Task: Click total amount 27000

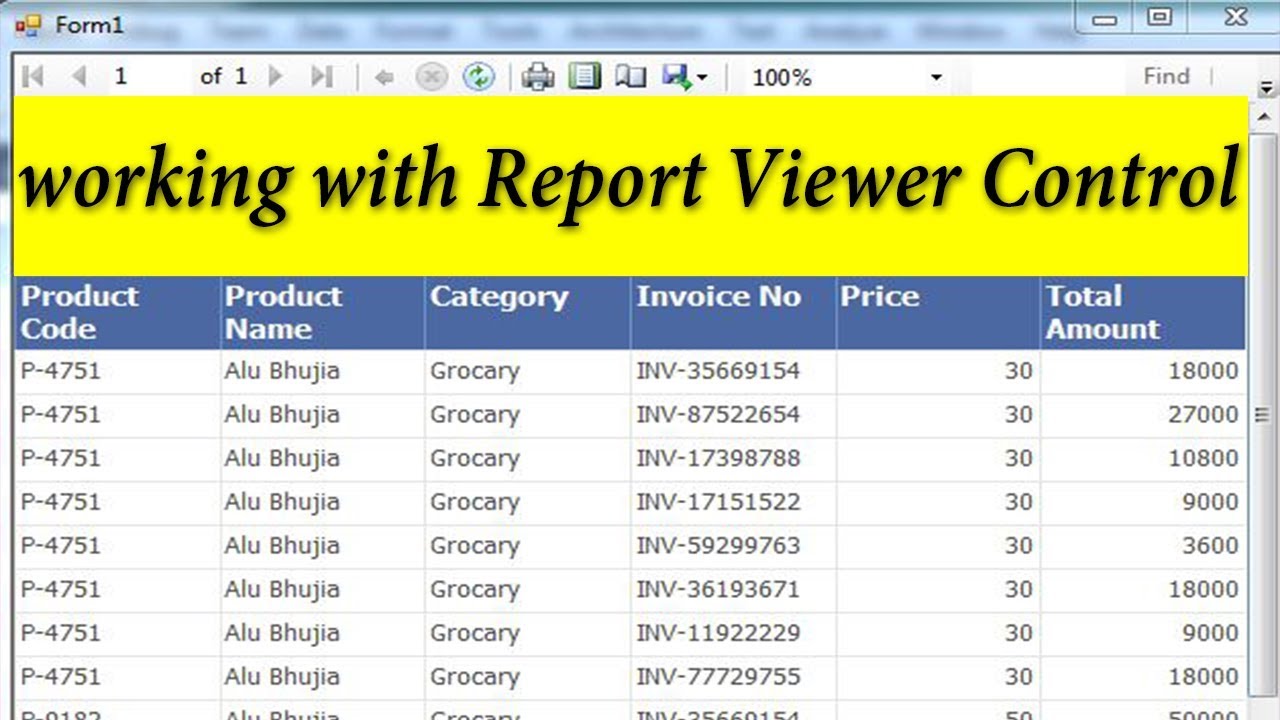Action: click(x=1203, y=415)
